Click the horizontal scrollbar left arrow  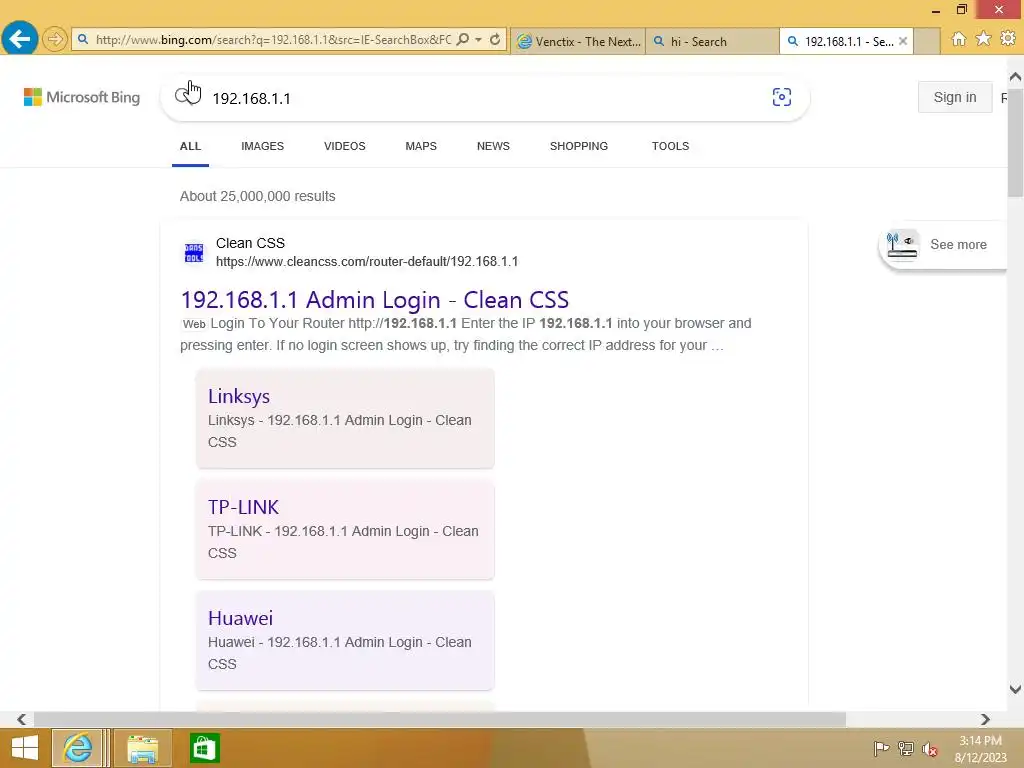point(22,719)
